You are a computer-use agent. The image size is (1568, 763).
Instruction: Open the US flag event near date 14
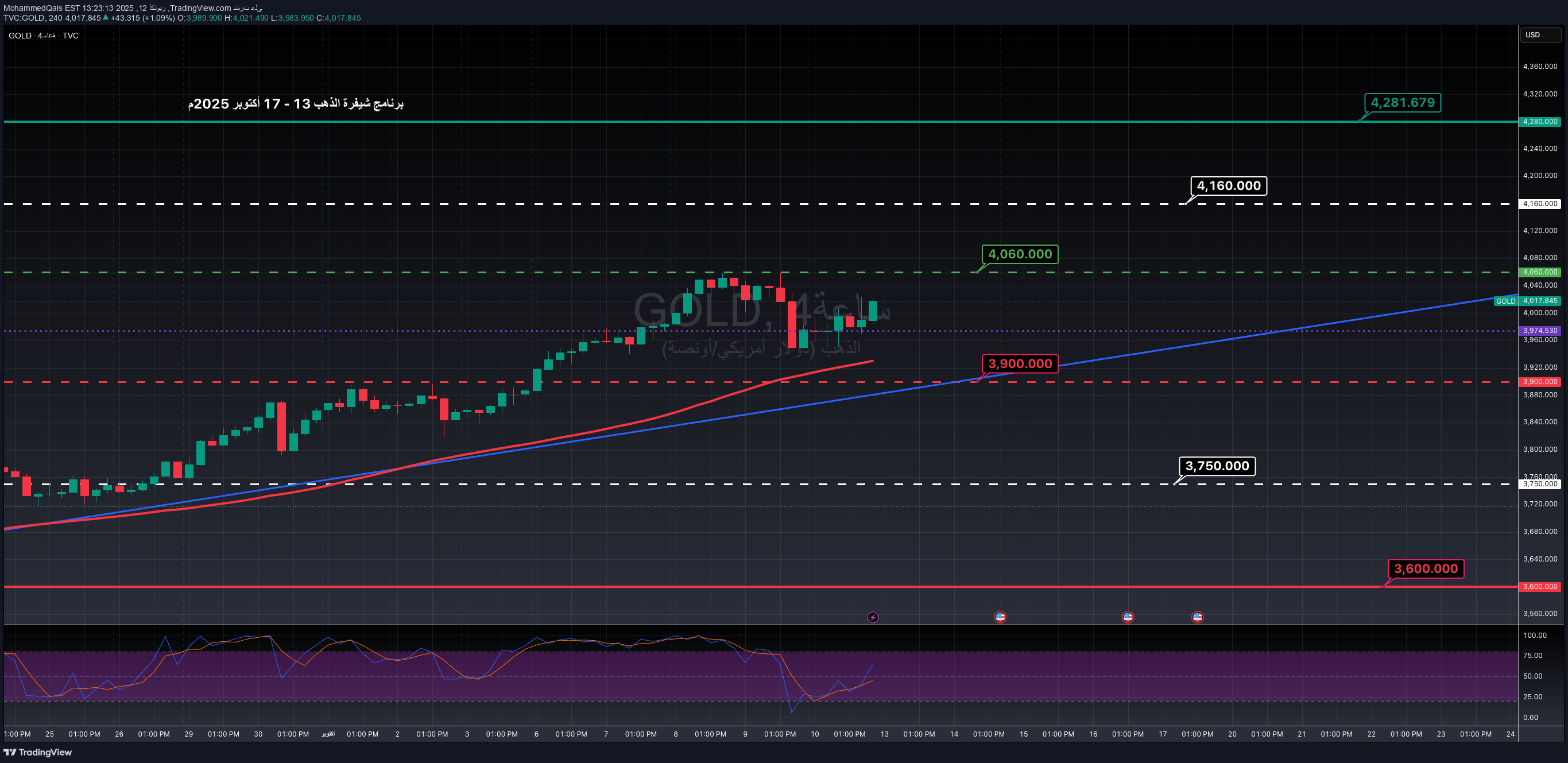pyautogui.click(x=1000, y=617)
